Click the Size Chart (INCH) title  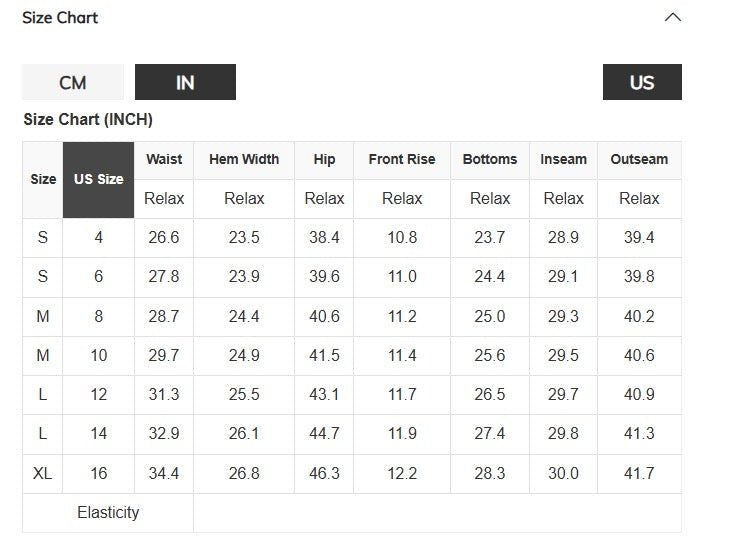click(x=88, y=120)
